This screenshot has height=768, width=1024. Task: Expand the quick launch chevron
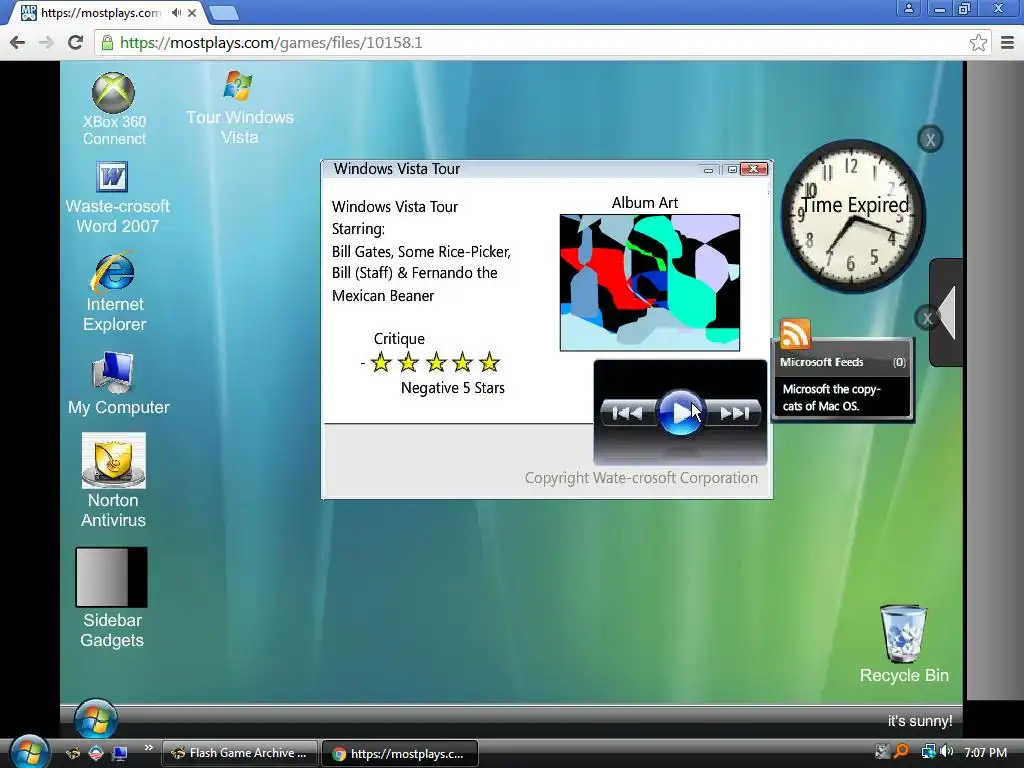tap(149, 747)
